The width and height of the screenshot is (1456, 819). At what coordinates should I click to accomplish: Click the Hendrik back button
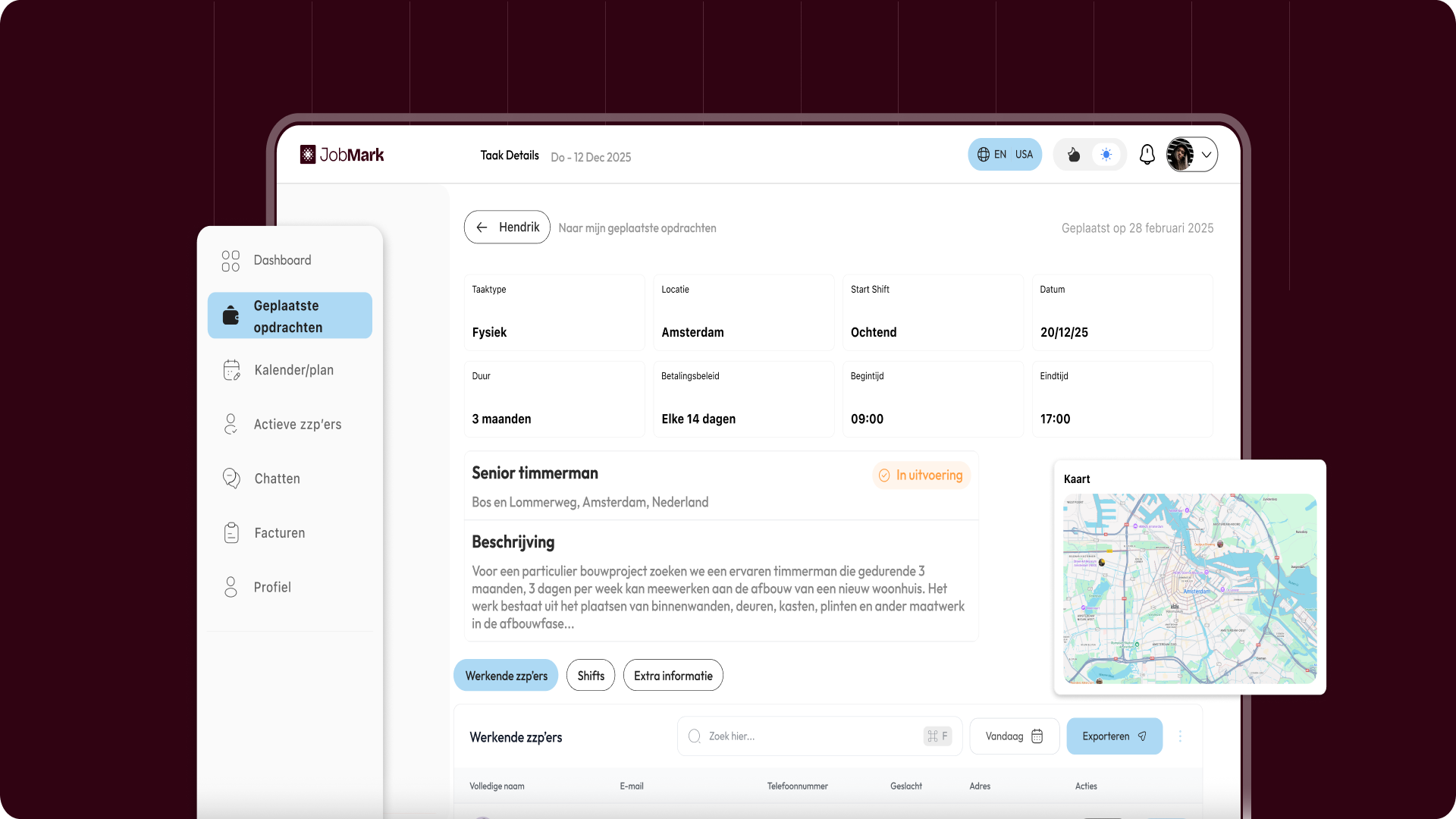pos(507,227)
